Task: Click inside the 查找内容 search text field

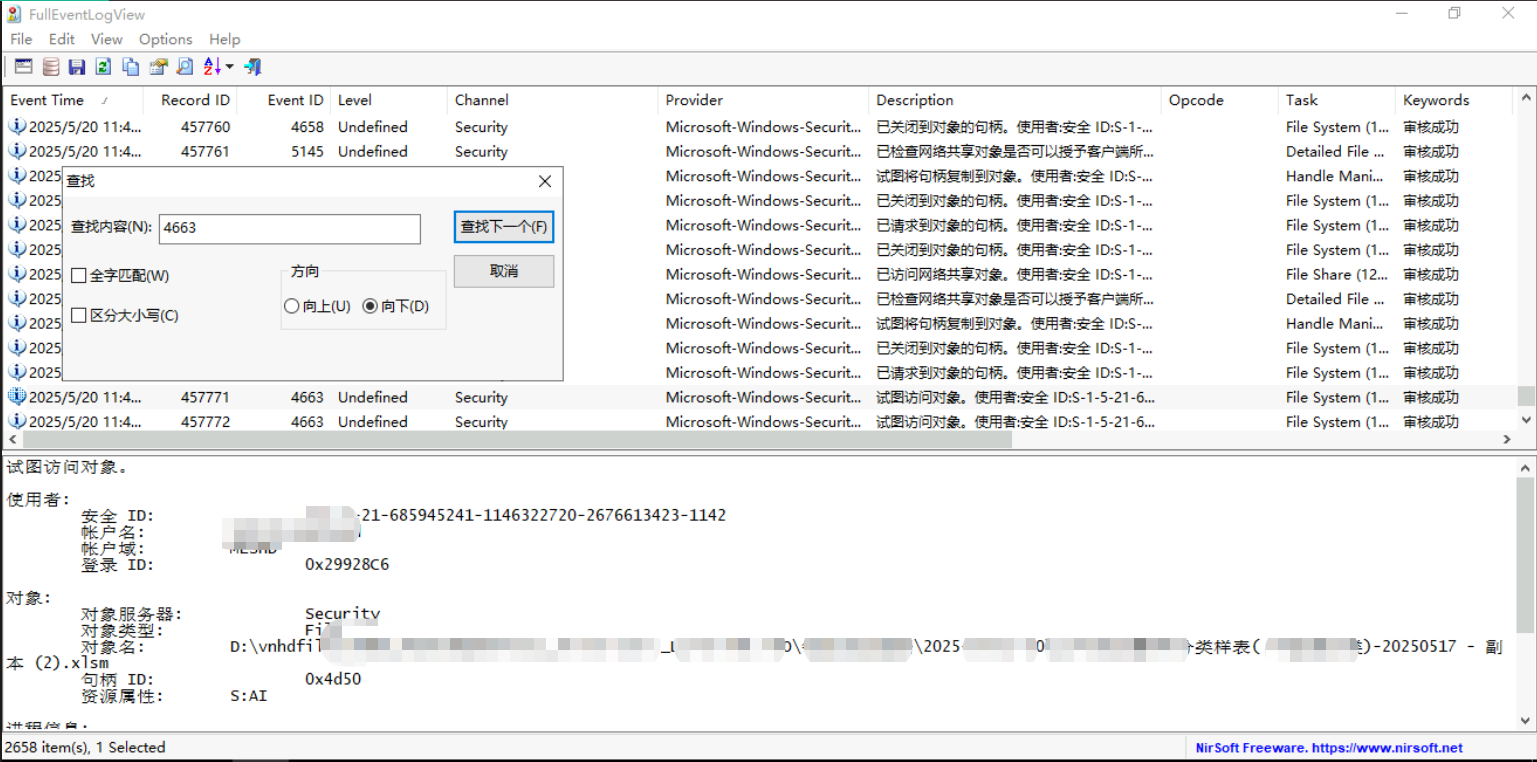Action: pyautogui.click(x=289, y=229)
